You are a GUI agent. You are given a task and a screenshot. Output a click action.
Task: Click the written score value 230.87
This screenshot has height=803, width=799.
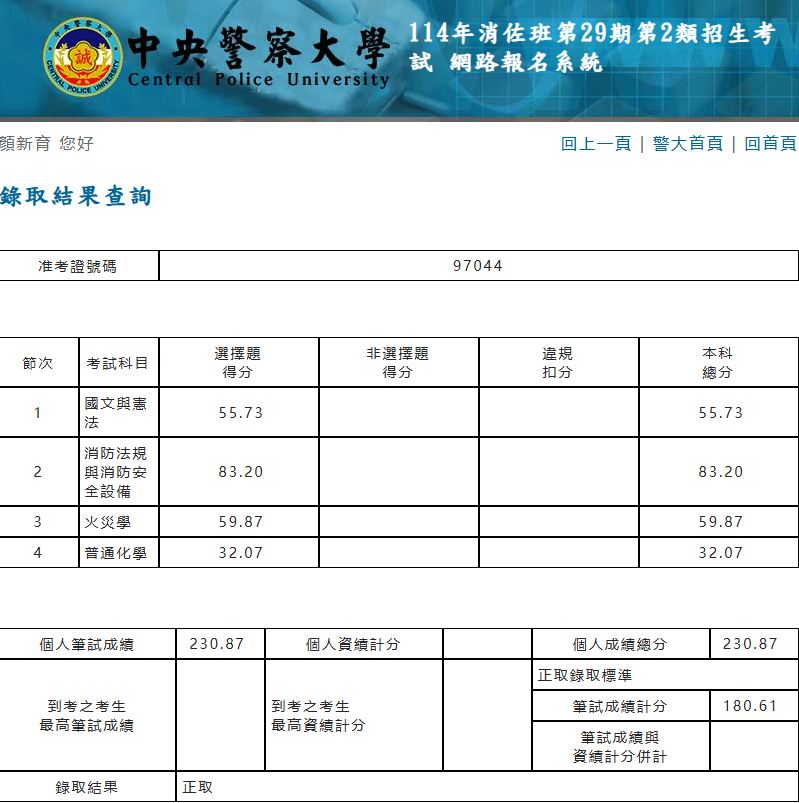tap(217, 644)
